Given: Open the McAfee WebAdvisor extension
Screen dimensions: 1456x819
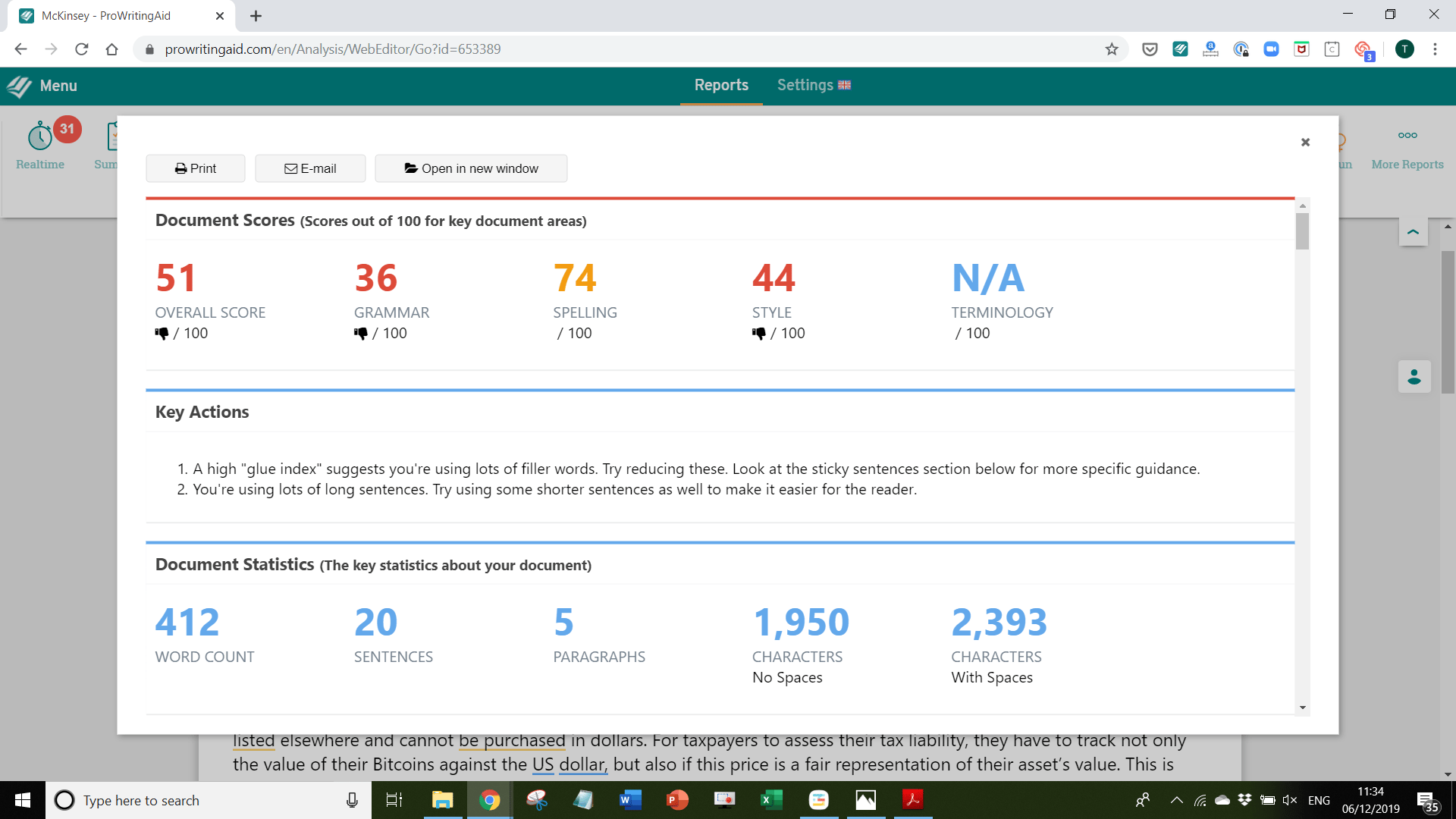Looking at the screenshot, I should click(1301, 49).
